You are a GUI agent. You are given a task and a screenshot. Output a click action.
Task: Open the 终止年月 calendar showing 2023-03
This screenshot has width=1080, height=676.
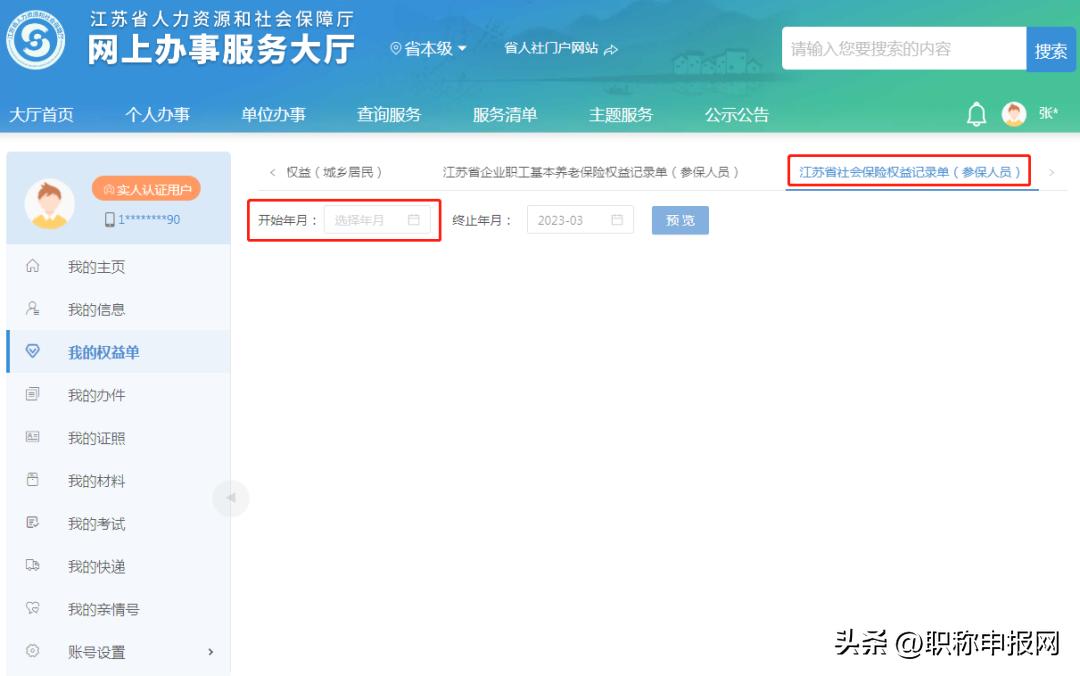tap(578, 220)
